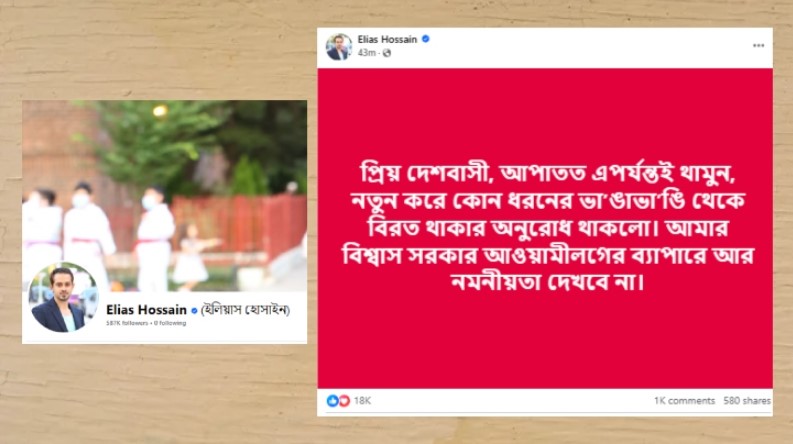View the 1K comments
This screenshot has height=444, width=793.
click(x=684, y=401)
